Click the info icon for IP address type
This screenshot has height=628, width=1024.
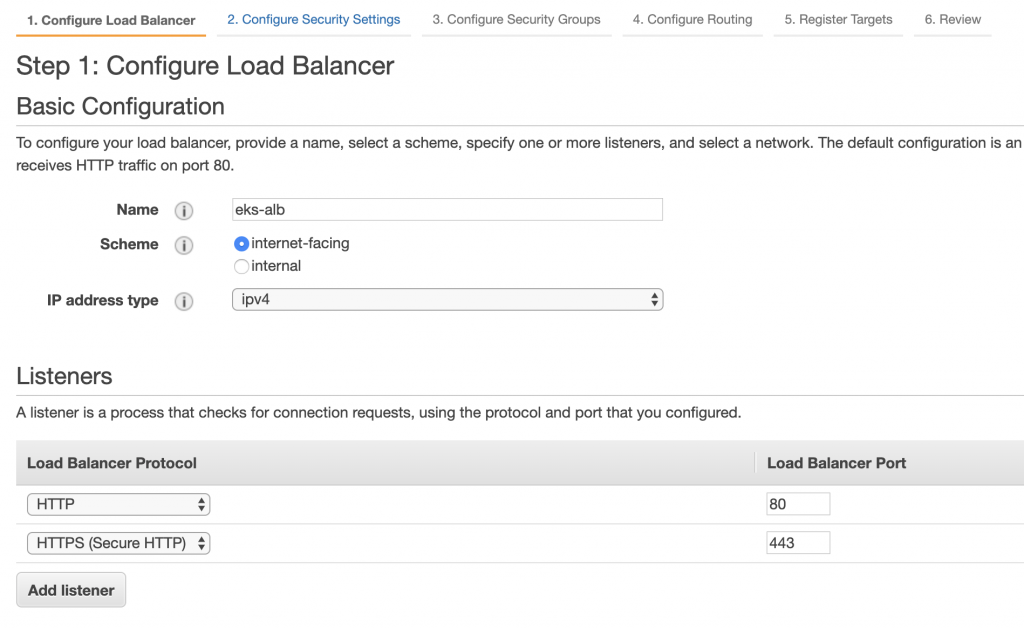(183, 301)
